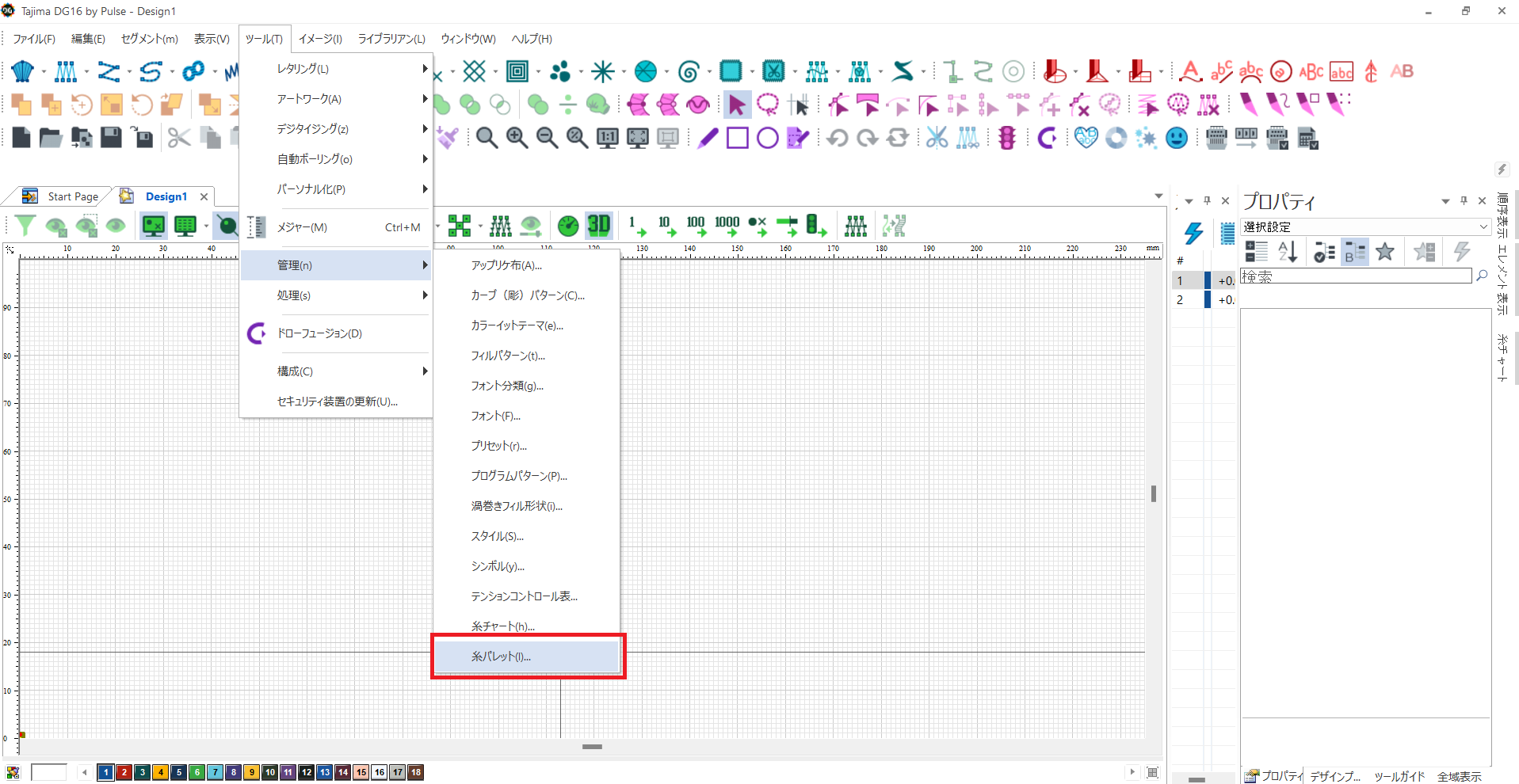1519x784 pixels.
Task: Click the Undo arrow icon
Action: (838, 138)
